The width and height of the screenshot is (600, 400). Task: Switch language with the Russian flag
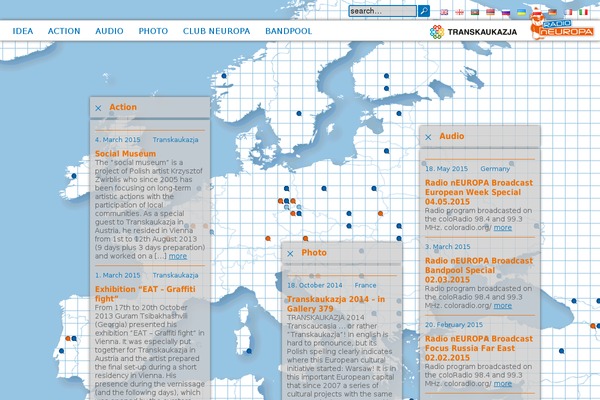click(506, 12)
